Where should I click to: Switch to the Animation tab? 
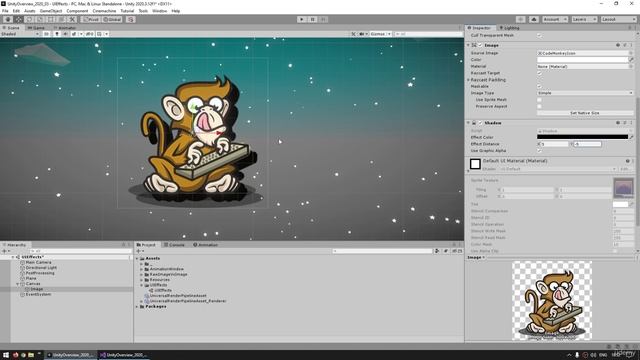click(x=205, y=245)
